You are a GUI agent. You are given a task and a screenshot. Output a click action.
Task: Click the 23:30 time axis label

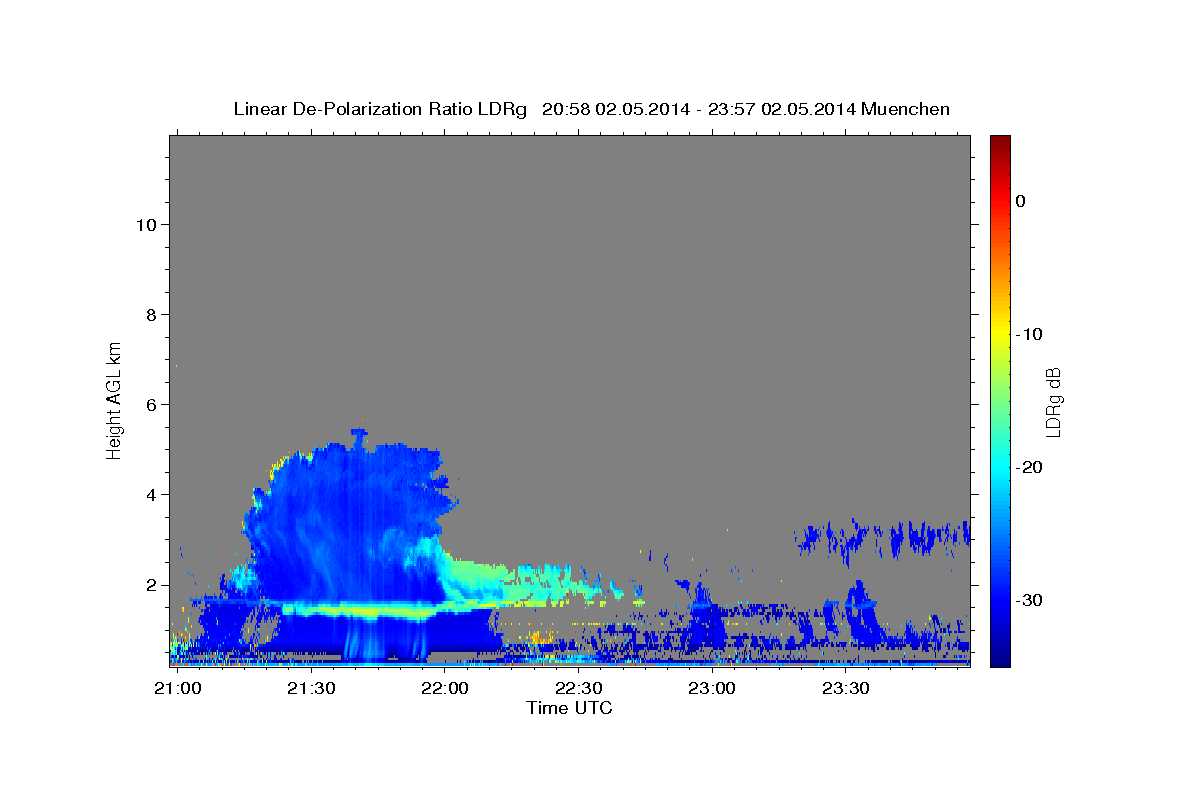(x=845, y=688)
